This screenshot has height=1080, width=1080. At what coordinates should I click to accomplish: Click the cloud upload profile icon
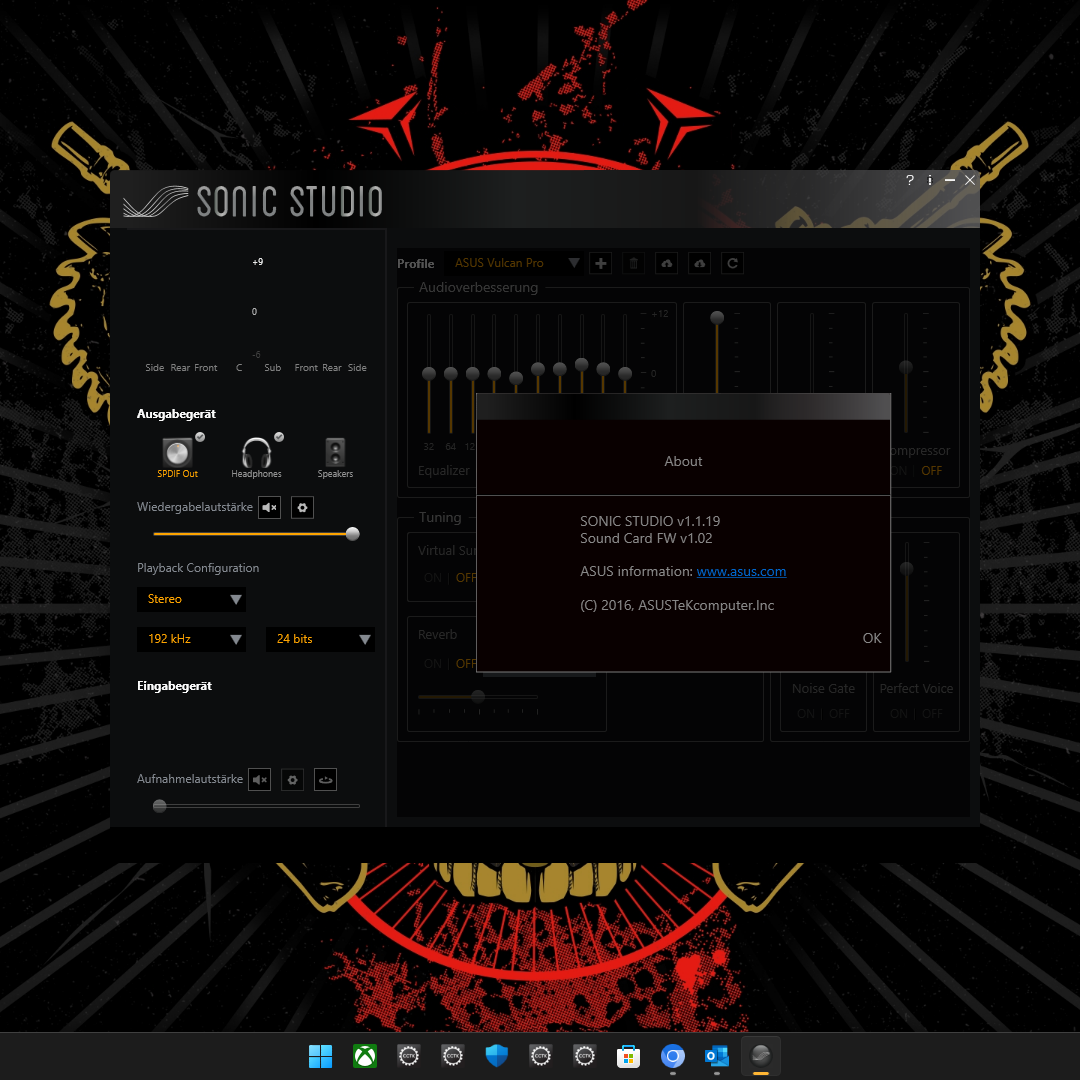click(667, 263)
